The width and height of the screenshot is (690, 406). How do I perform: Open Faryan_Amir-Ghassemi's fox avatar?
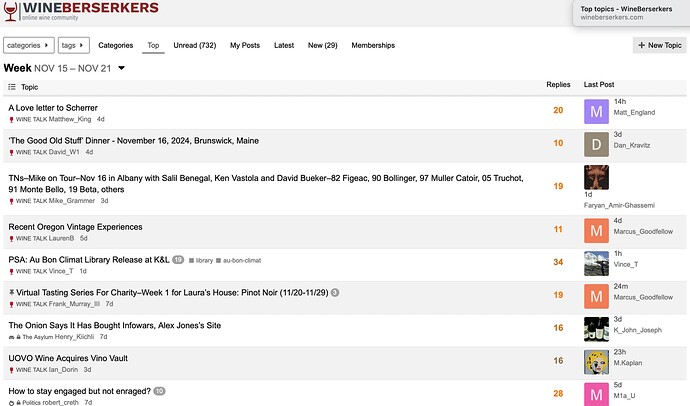tap(596, 177)
